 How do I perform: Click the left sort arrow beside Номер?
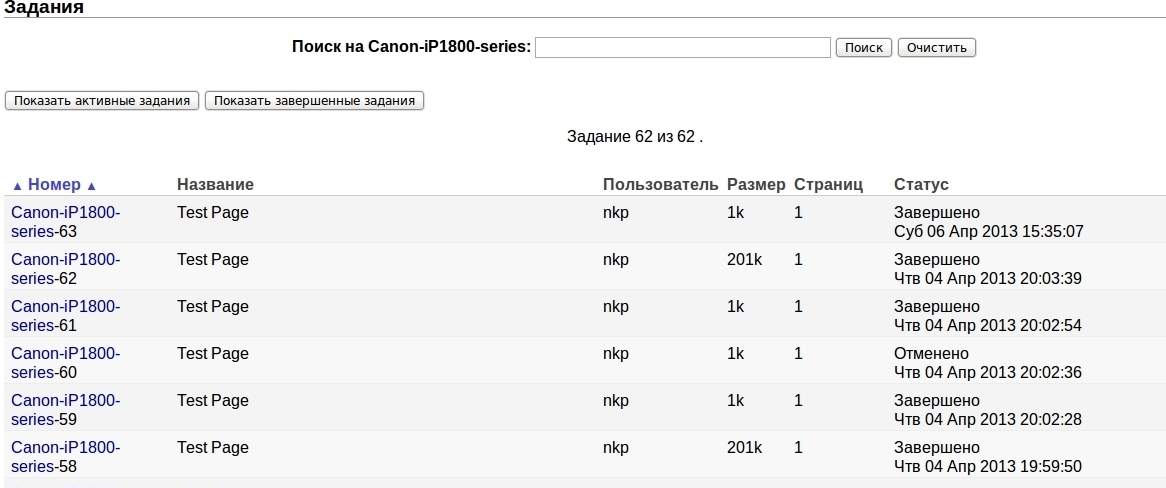(x=17, y=185)
